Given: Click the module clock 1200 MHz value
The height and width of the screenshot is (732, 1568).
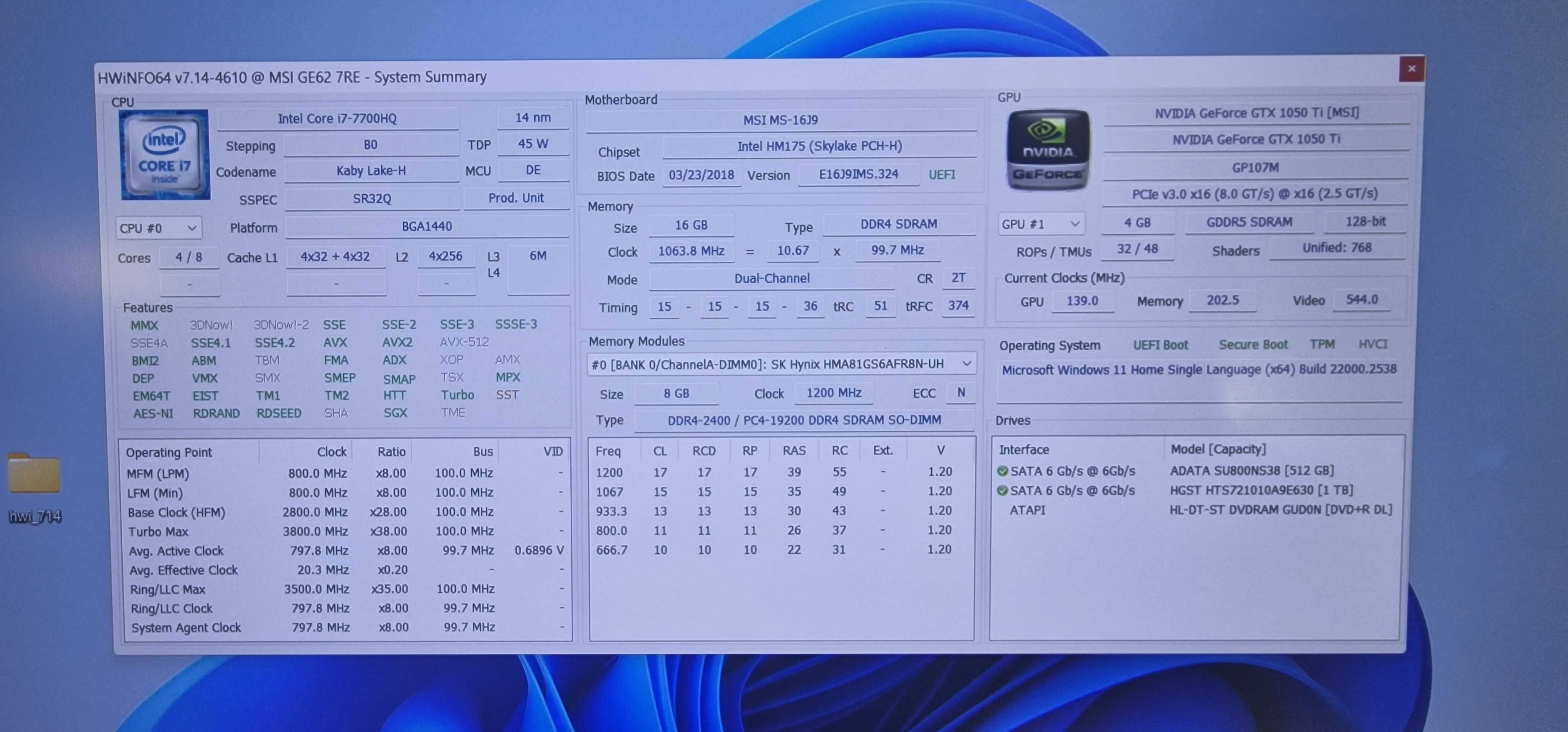Looking at the screenshot, I should [833, 393].
